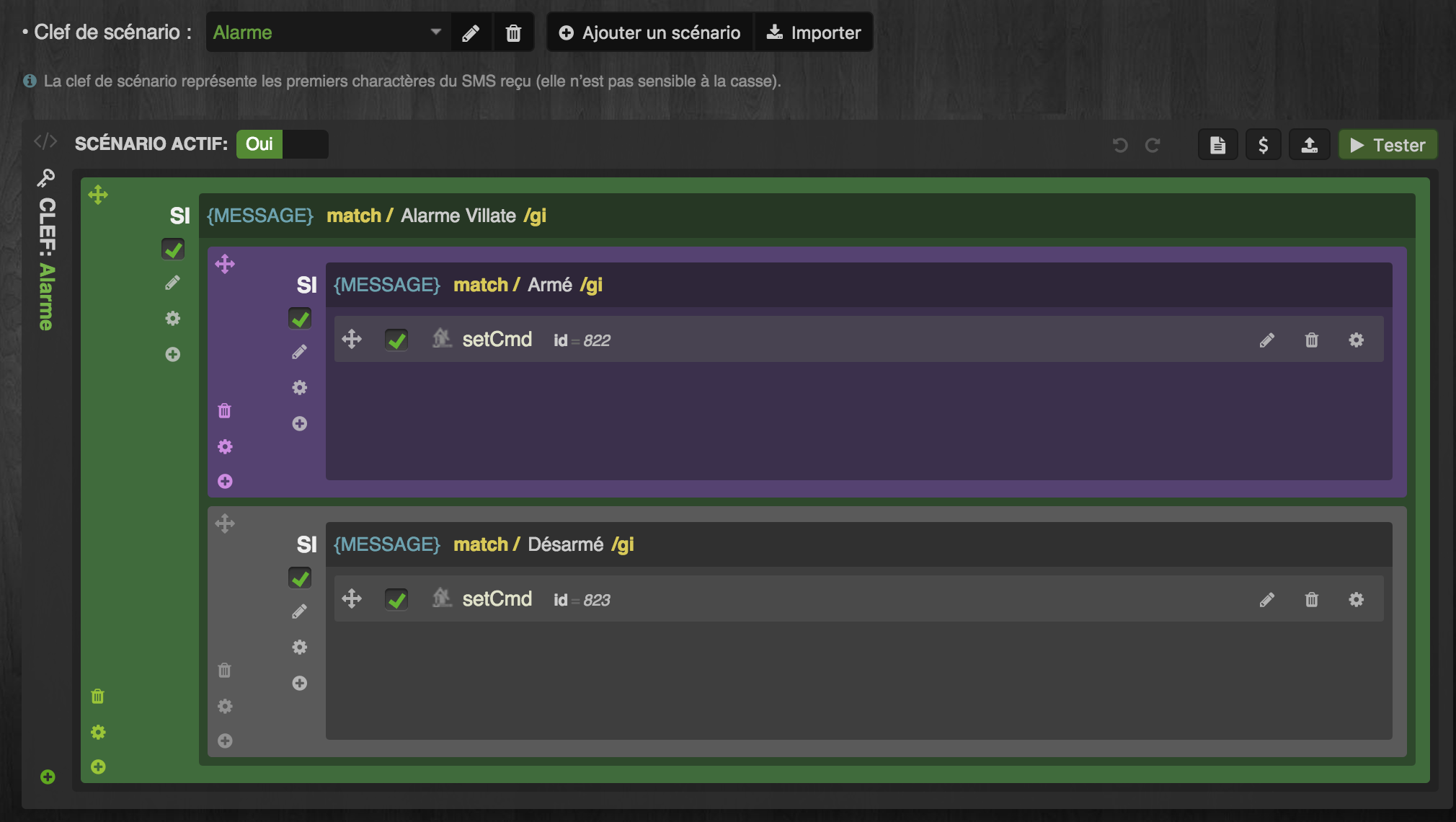Edit the Armé condition pencil icon
The image size is (1456, 822).
pos(299,352)
